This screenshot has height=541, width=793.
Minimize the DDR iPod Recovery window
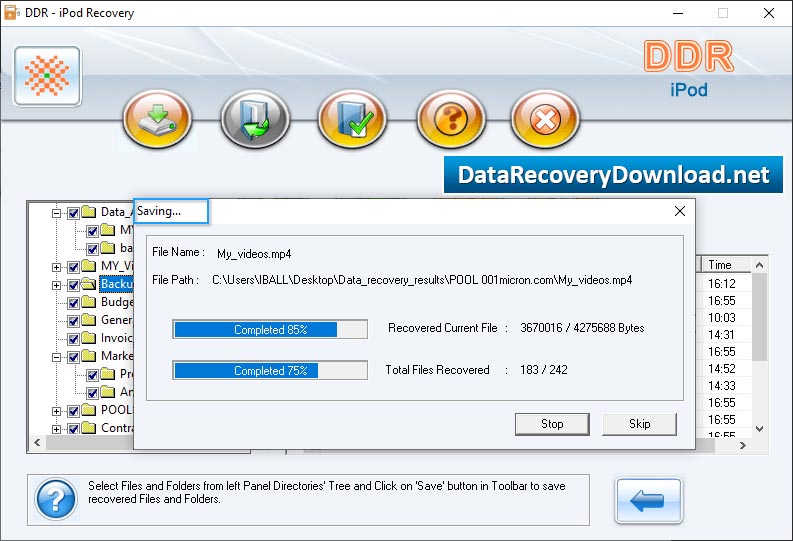(x=678, y=13)
